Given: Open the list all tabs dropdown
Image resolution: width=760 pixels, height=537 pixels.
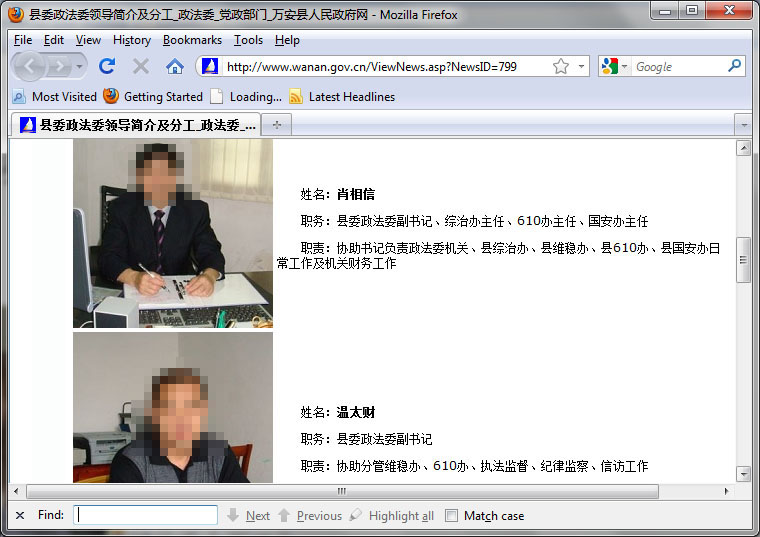Looking at the screenshot, I should [x=742, y=125].
